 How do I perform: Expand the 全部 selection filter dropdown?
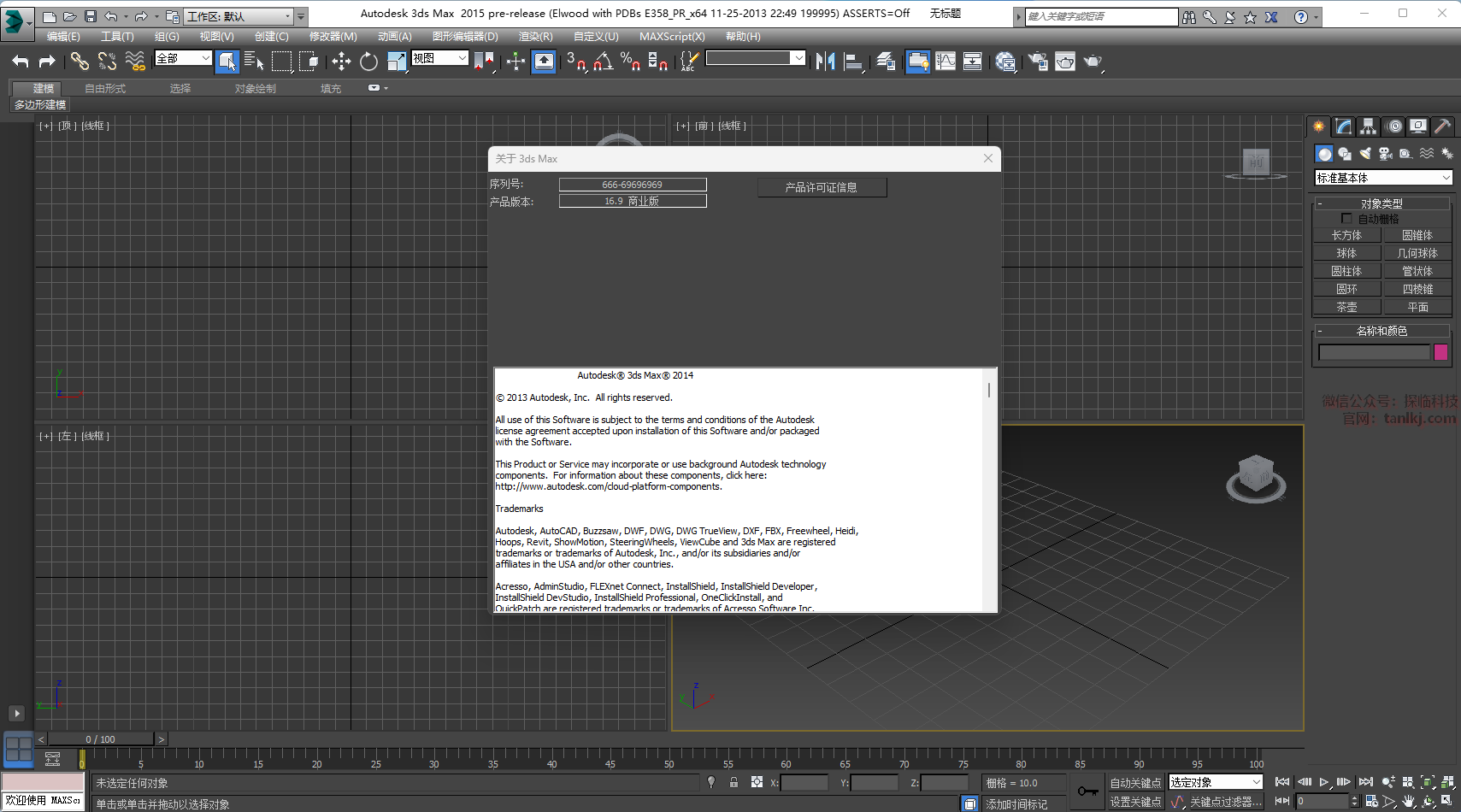click(x=183, y=58)
